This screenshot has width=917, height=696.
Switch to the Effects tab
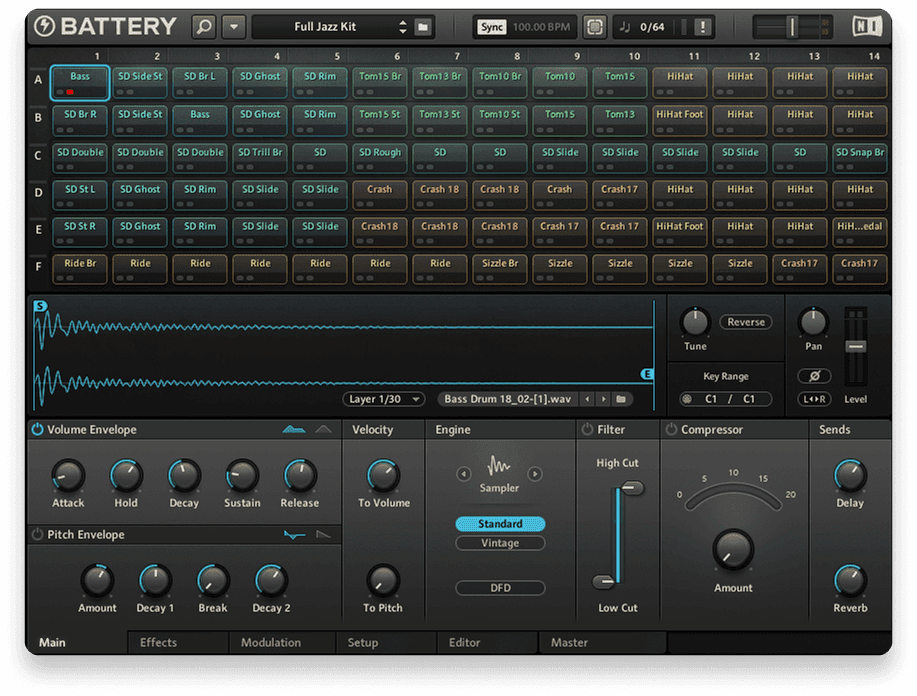click(157, 643)
